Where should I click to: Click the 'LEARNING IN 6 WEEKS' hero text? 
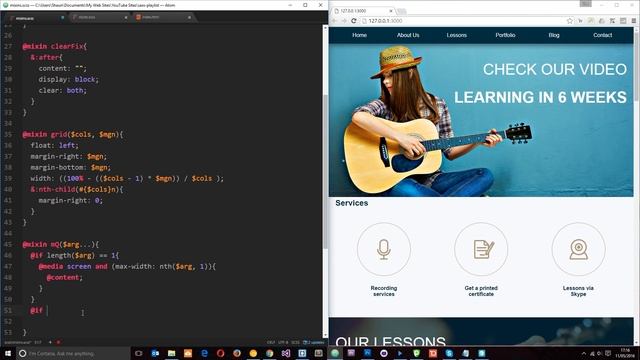coord(540,97)
